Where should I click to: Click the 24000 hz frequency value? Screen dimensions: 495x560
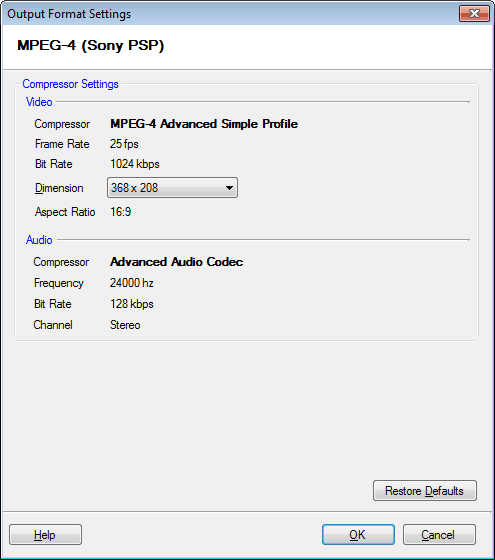click(x=131, y=283)
